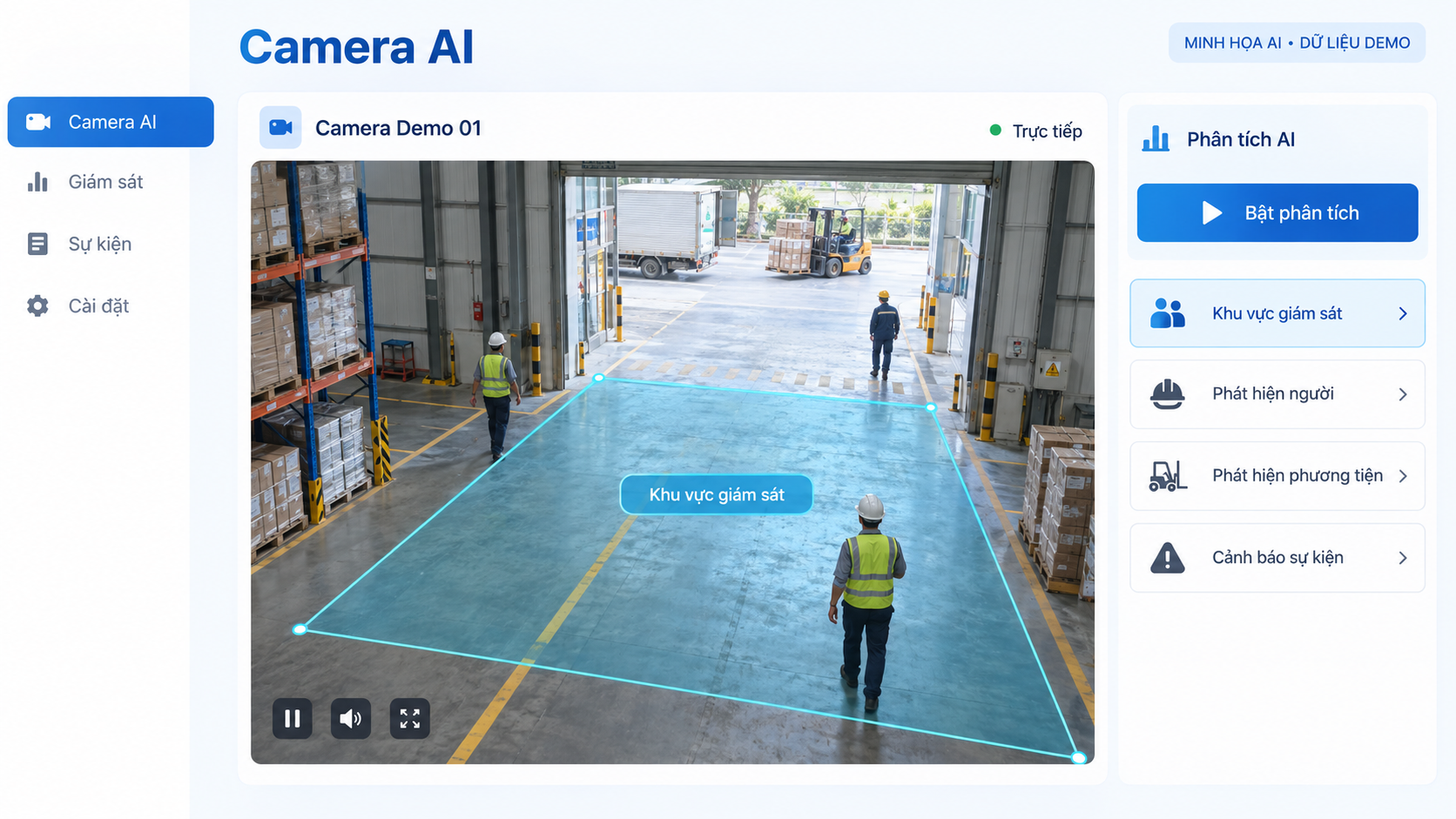Image resolution: width=1456 pixels, height=819 pixels.
Task: Open the Phát hiện người option
Action: tap(1277, 394)
